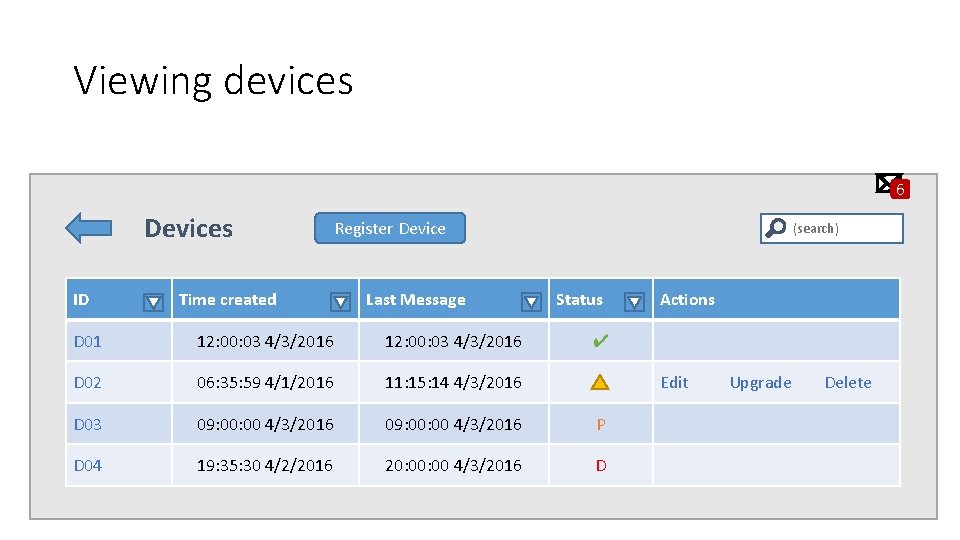This screenshot has width=960, height=540.
Task: Click the magnifying glass search icon
Action: coord(775,229)
